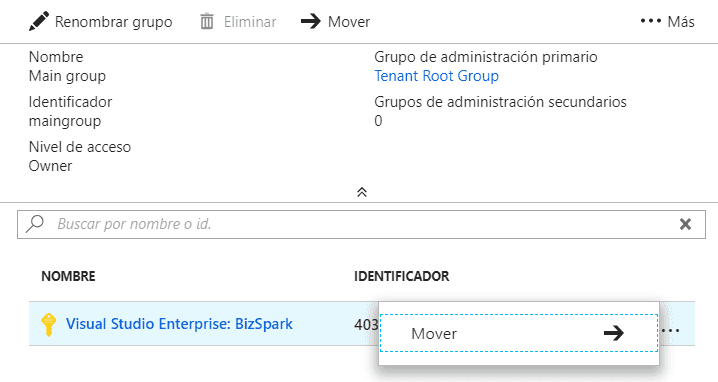Open the Más ellipsis menu
Viewport: 718px width, 382px height.
click(650, 21)
